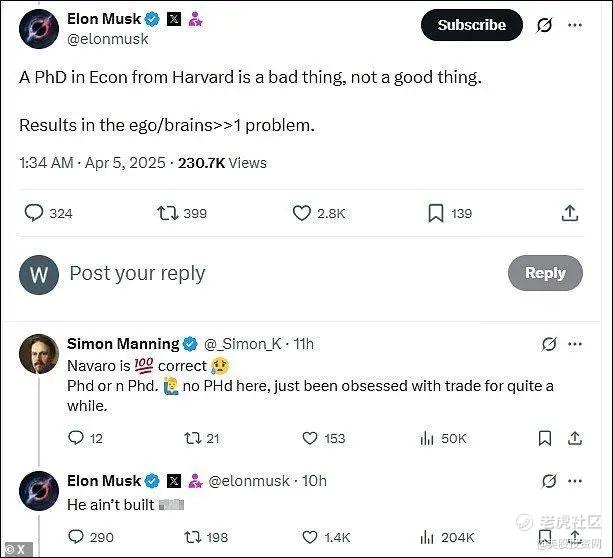This screenshot has width=613, height=558.
Task: Bookmark the main post showing 139
Action: [436, 212]
